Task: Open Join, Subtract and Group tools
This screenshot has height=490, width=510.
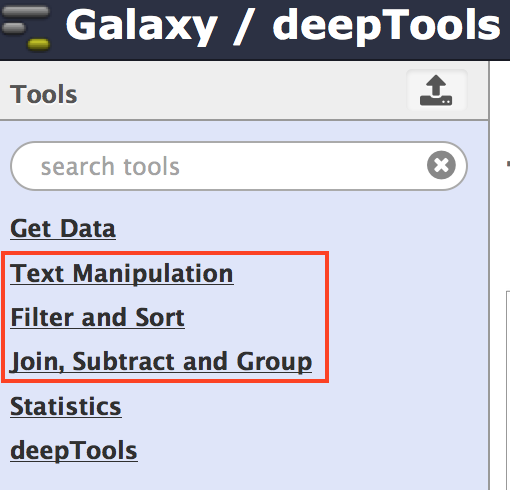Action: coord(161,362)
